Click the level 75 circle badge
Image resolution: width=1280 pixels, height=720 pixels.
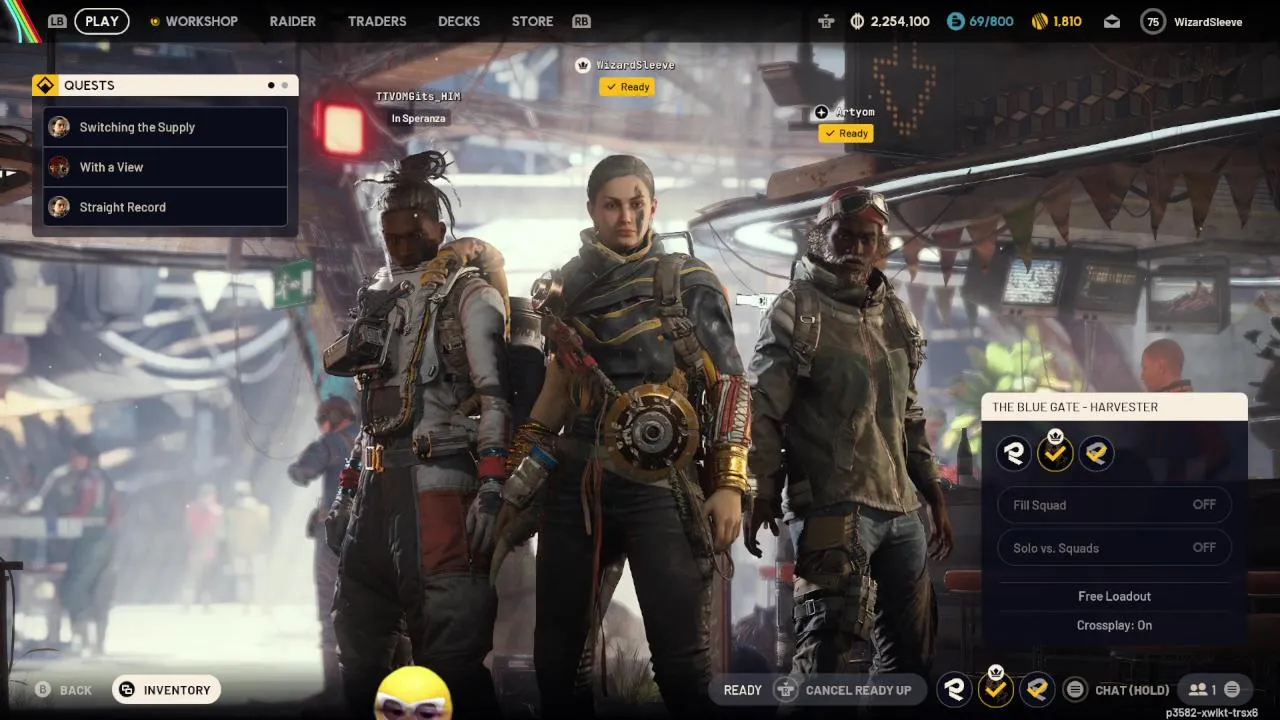click(x=1153, y=21)
